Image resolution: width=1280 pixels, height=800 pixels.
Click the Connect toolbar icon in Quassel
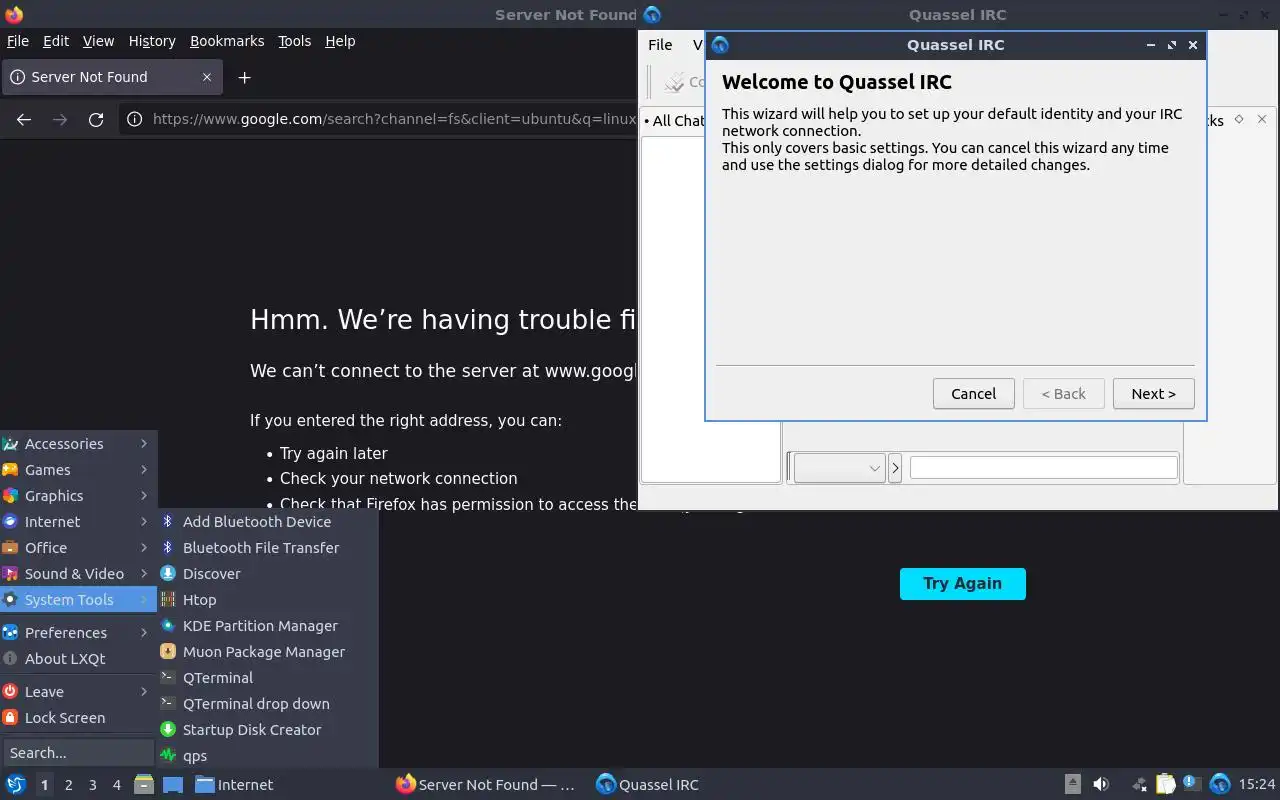pyautogui.click(x=676, y=82)
